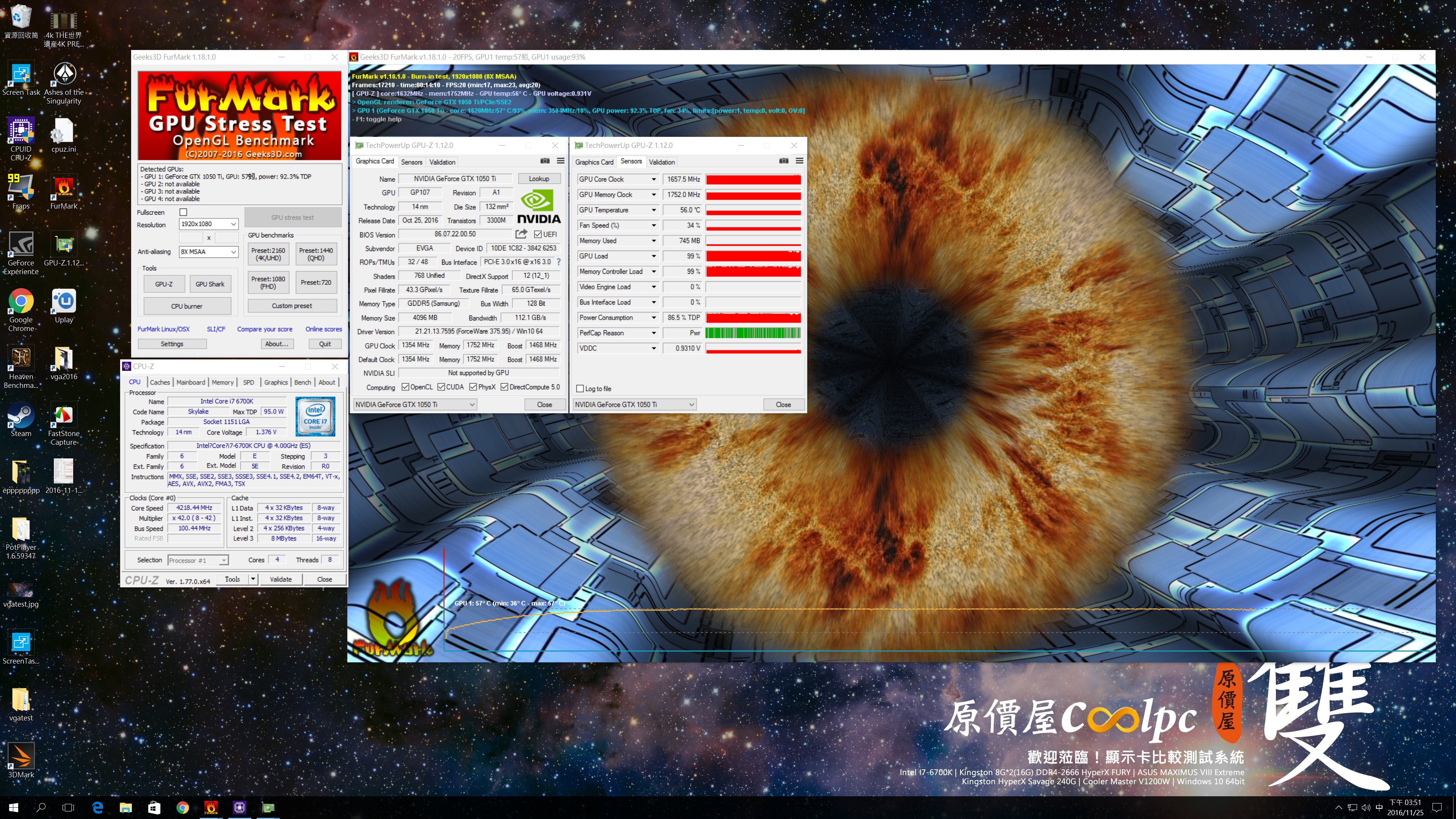The height and width of the screenshot is (819, 1456).
Task: Open the 3DMark desktop icon
Action: point(21,761)
